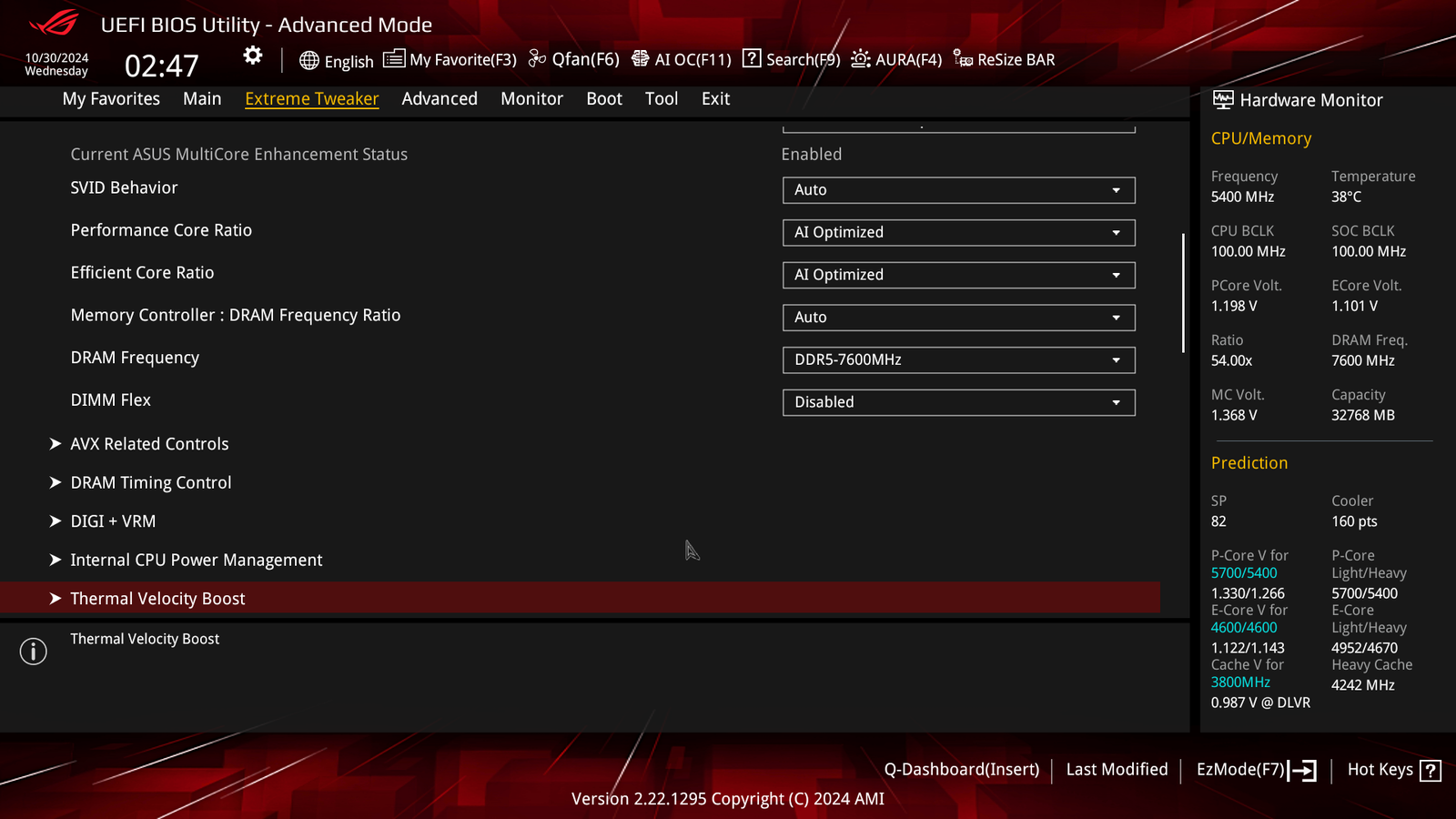Click the vertical scrollbar thumb
This screenshot has height=819, width=1456.
[x=1183, y=293]
